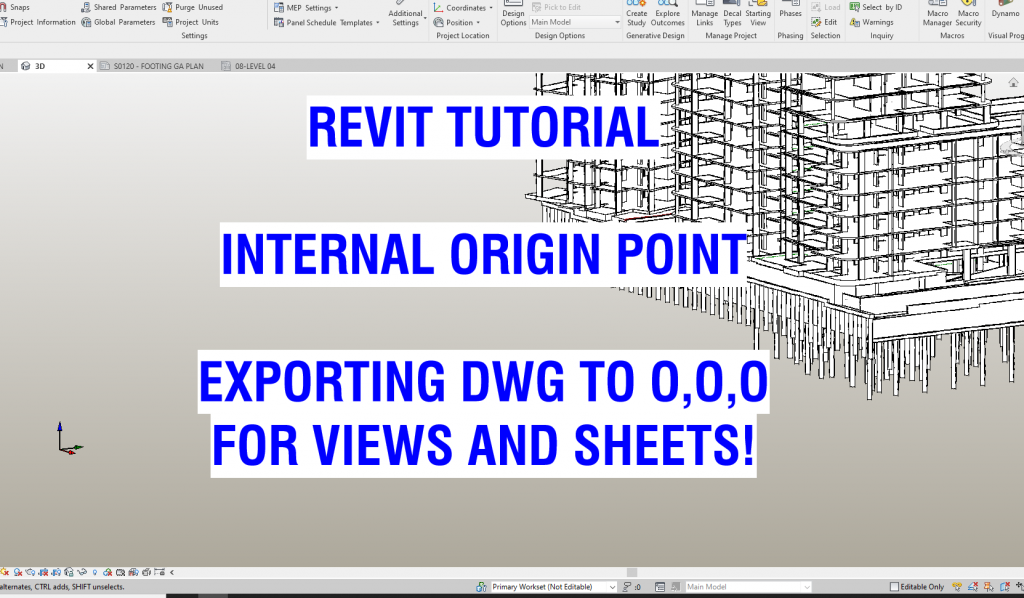Screen dimensions: 1024x598
Task: Expand Coordinates dropdown
Action: tap(464, 8)
